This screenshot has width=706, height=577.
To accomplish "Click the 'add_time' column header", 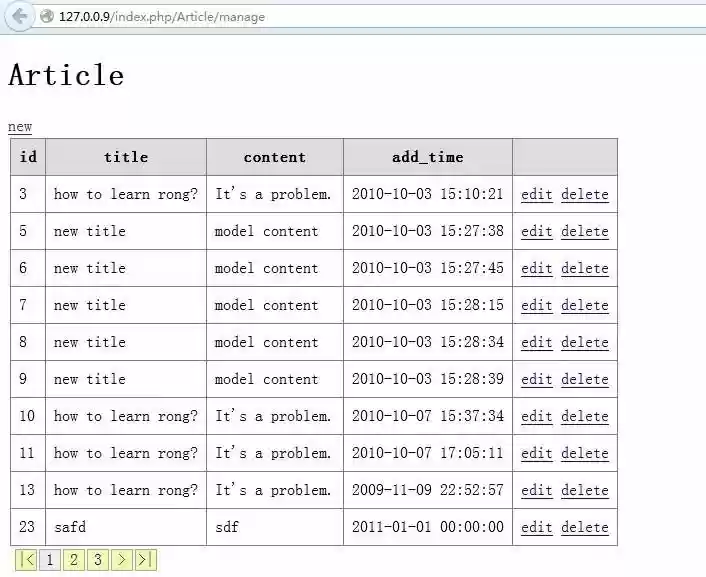I will (428, 157).
